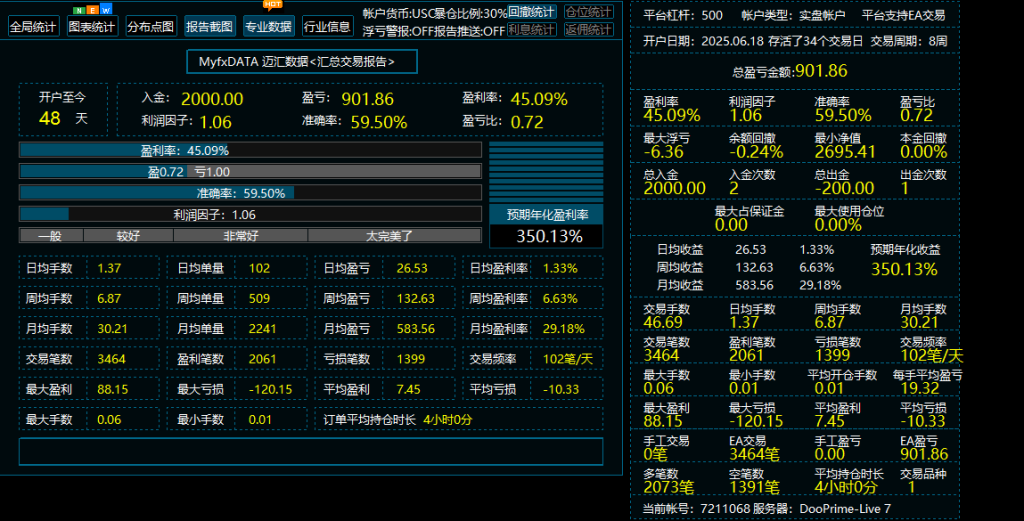Click the 准确率 59.50% progress bar

pos(250,193)
